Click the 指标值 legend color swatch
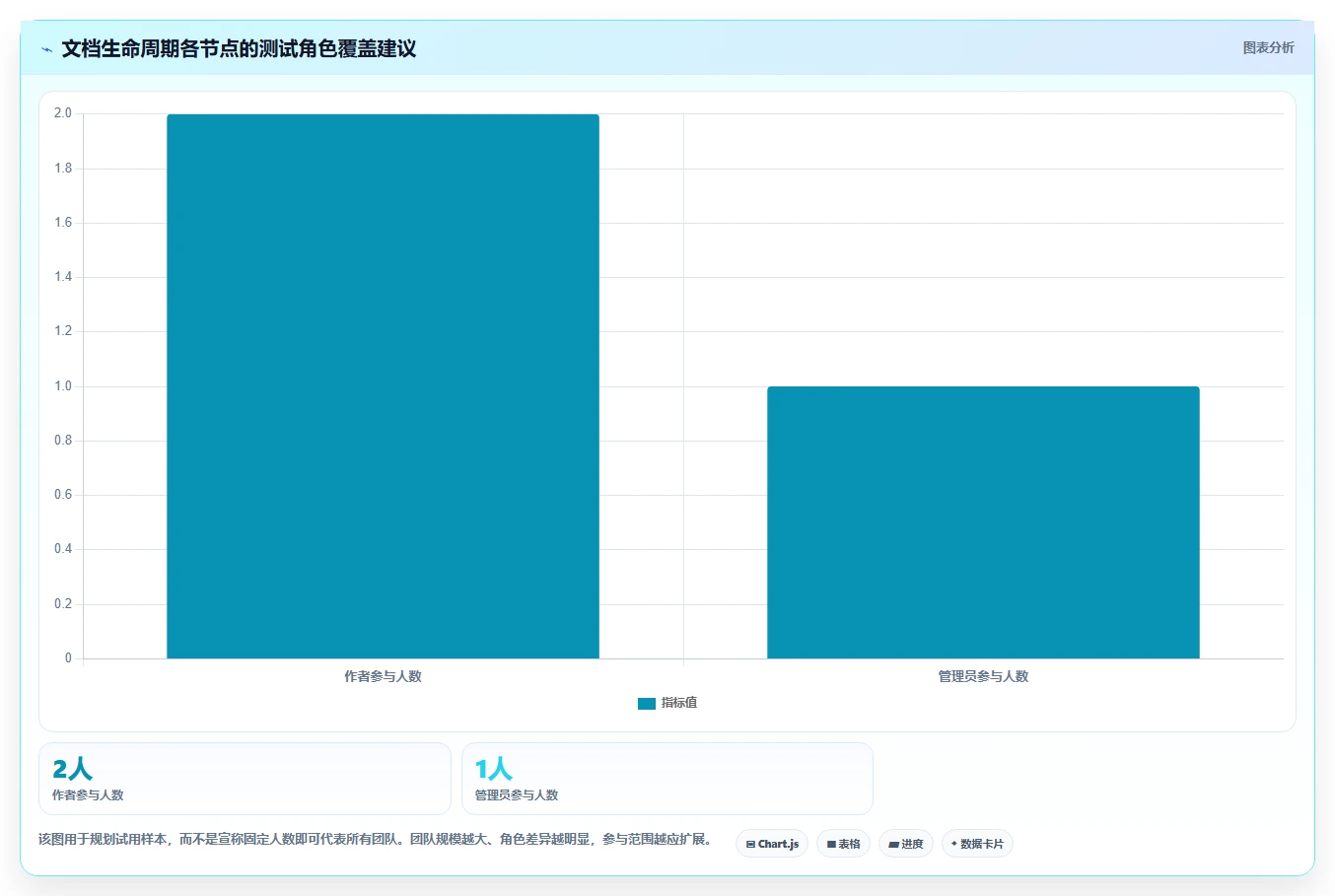This screenshot has height=896, width=1335. point(647,704)
